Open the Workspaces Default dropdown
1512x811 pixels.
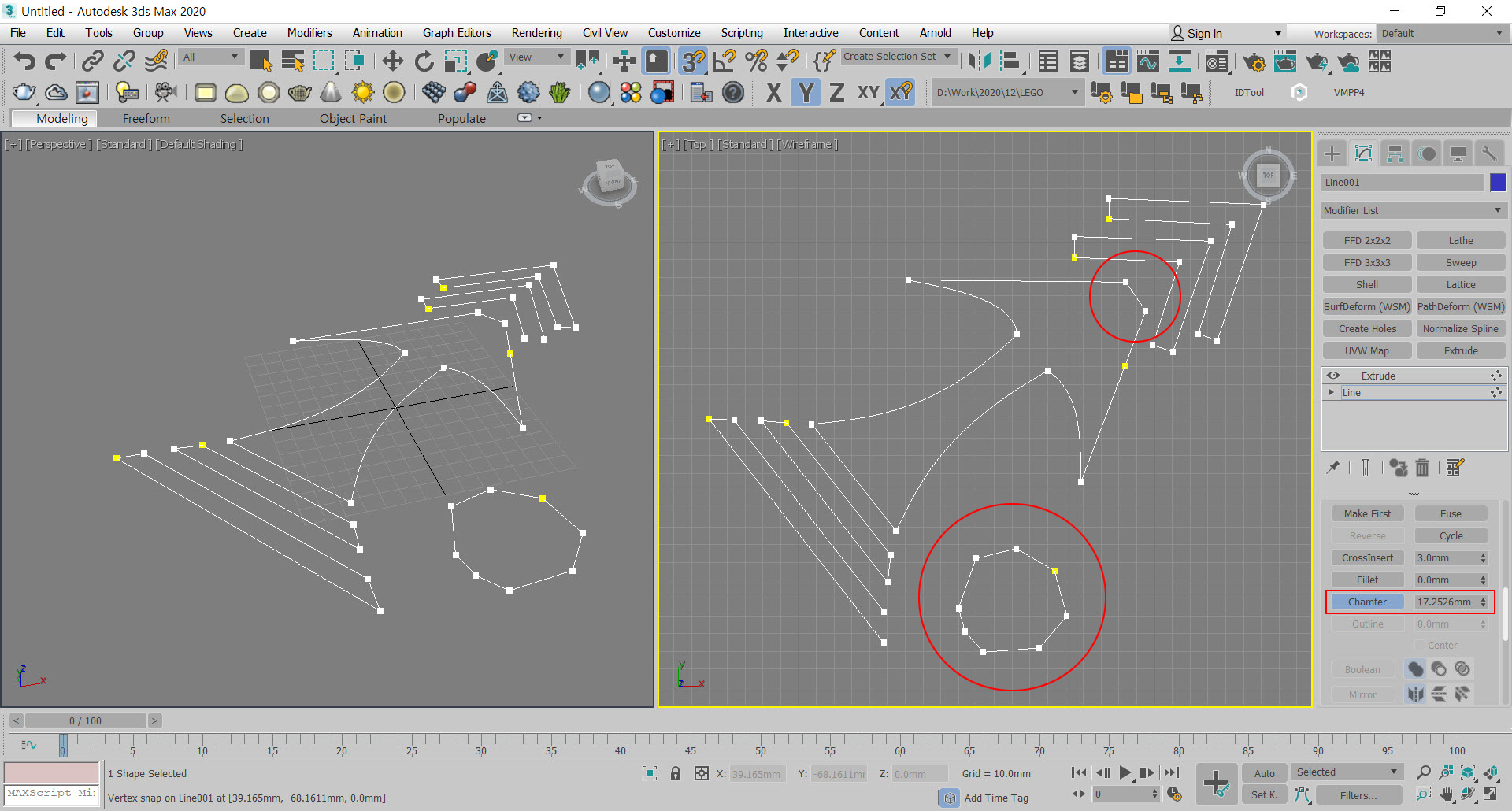pyautogui.click(x=1442, y=33)
